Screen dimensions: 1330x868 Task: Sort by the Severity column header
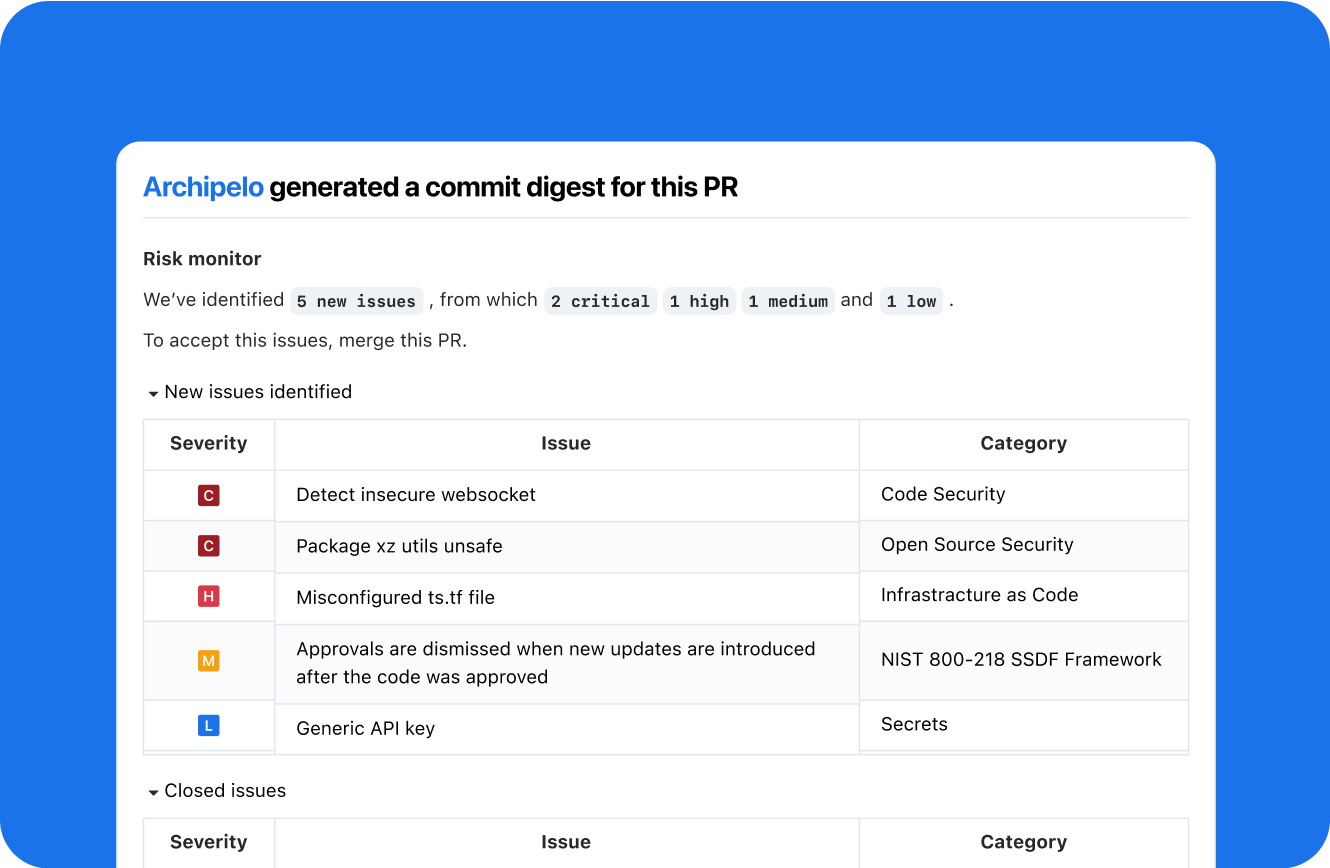point(208,443)
